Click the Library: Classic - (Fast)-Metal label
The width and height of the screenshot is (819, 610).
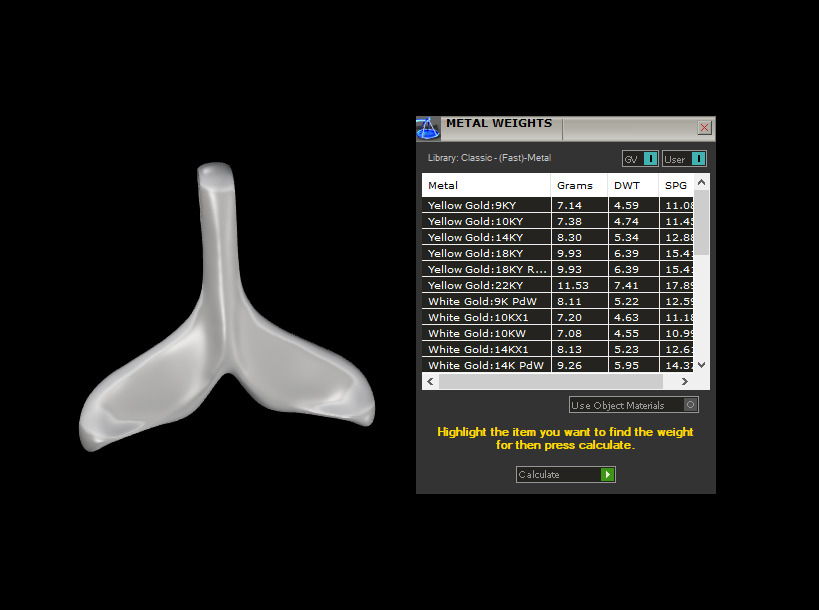point(489,158)
